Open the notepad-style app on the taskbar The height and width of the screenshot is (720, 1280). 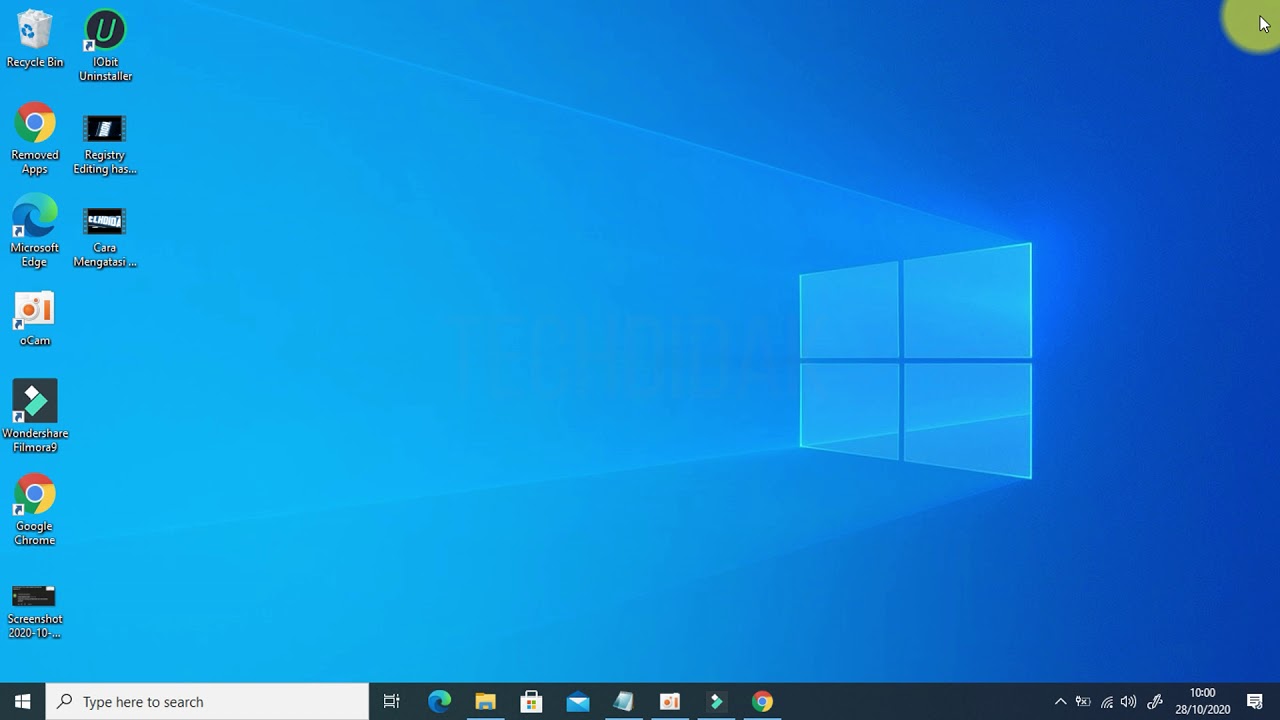point(623,702)
